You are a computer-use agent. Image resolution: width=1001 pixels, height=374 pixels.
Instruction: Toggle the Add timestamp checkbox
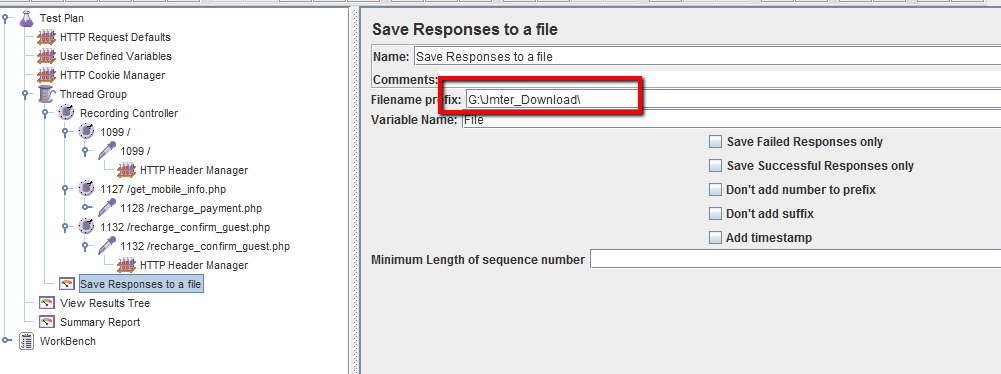[x=716, y=238]
